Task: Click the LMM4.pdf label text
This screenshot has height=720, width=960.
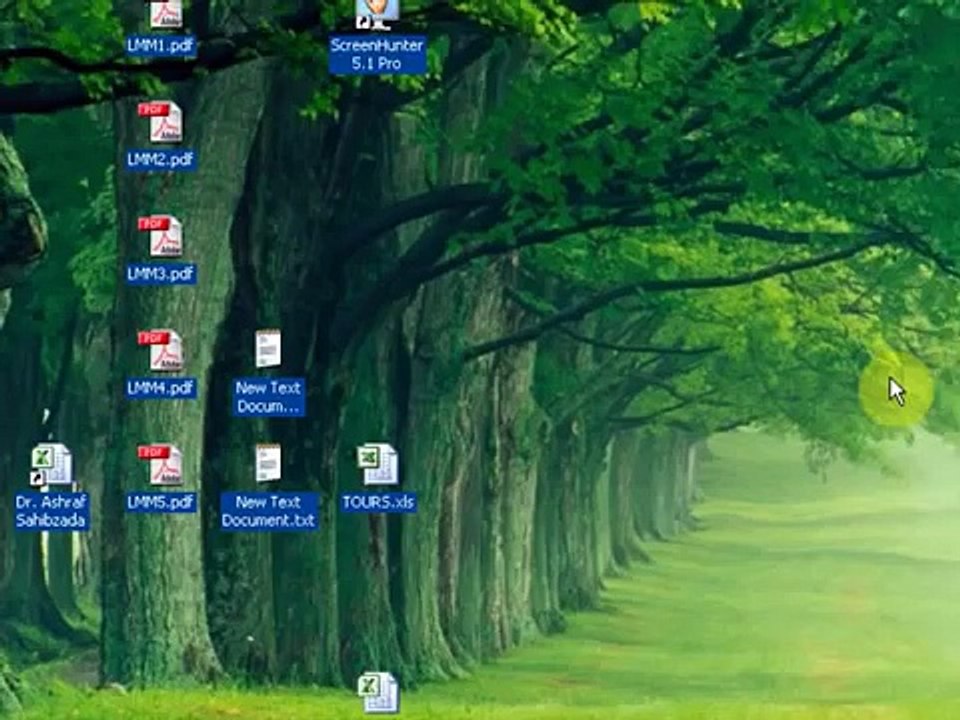Action: [x=161, y=388]
